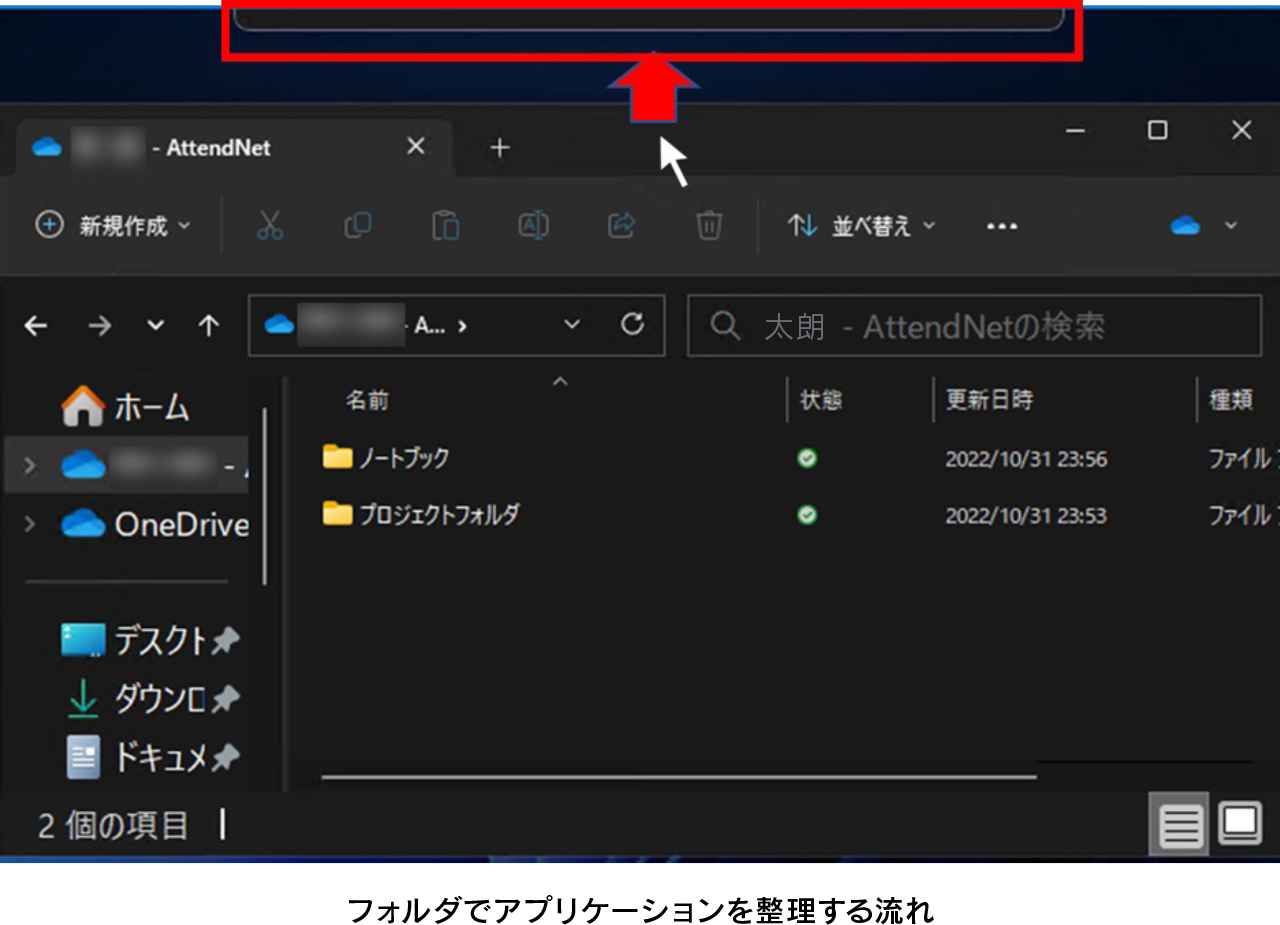Switch to large thumbnails view
Viewport: 1280px width, 925px height.
[1240, 825]
